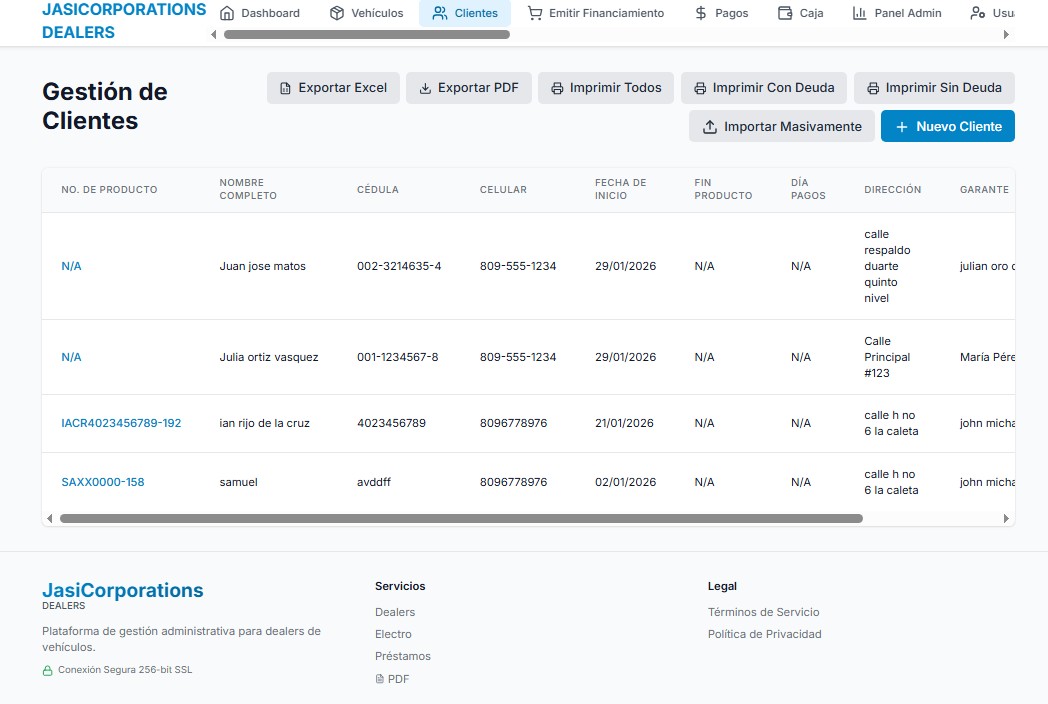The height and width of the screenshot is (704, 1048).
Task: Add a client with Nuevo Cliente
Action: coord(947,127)
